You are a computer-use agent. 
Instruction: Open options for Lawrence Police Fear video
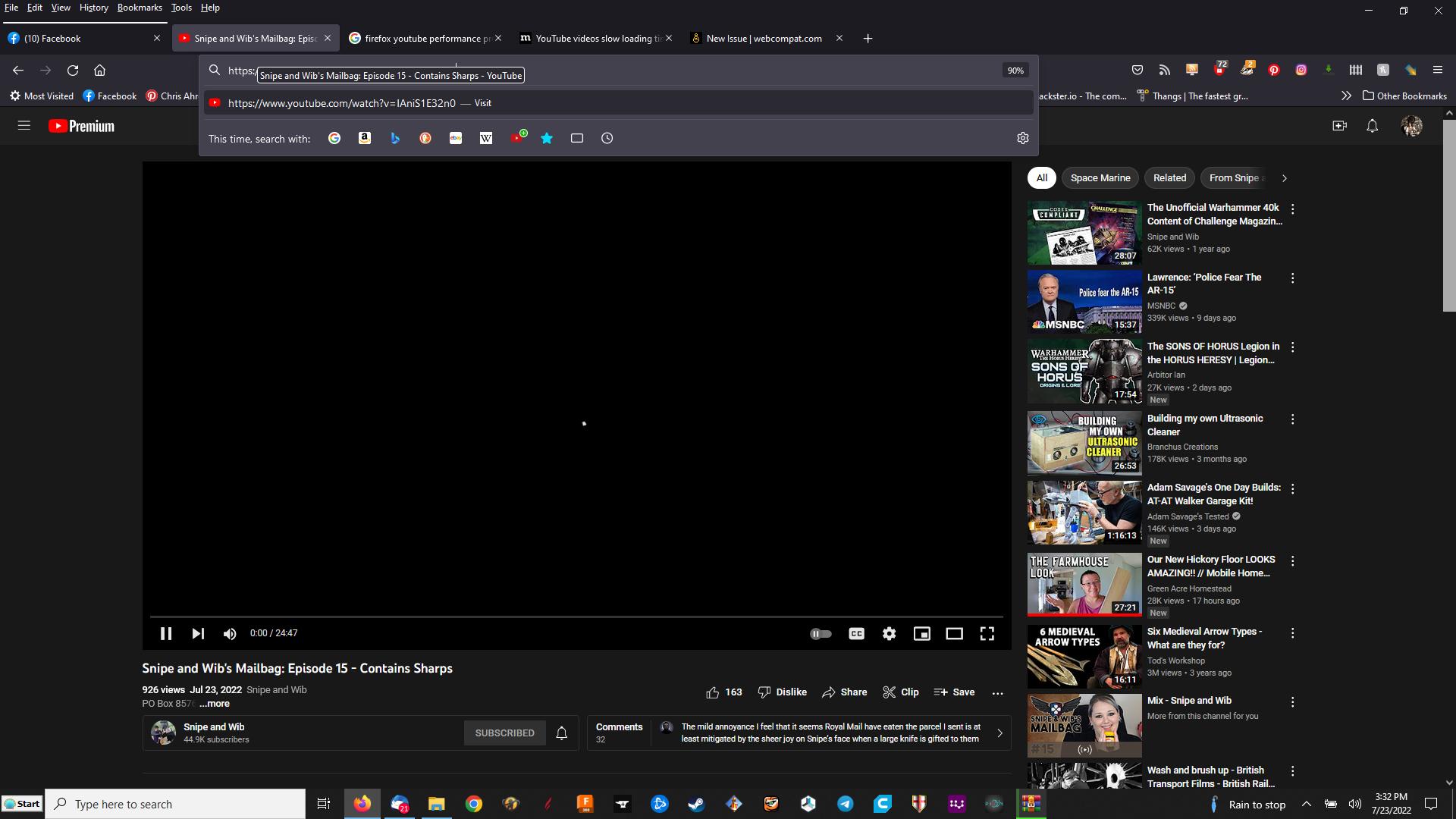(1292, 278)
